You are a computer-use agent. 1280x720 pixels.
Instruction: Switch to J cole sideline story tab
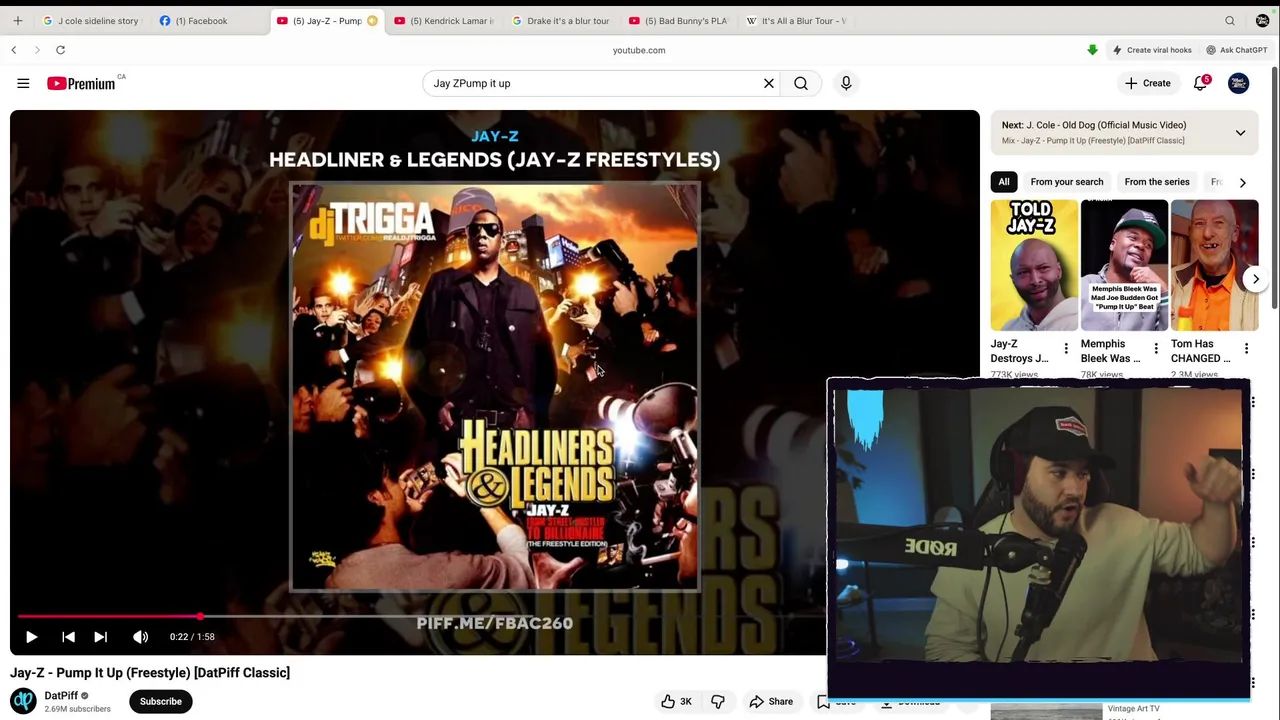(90, 20)
